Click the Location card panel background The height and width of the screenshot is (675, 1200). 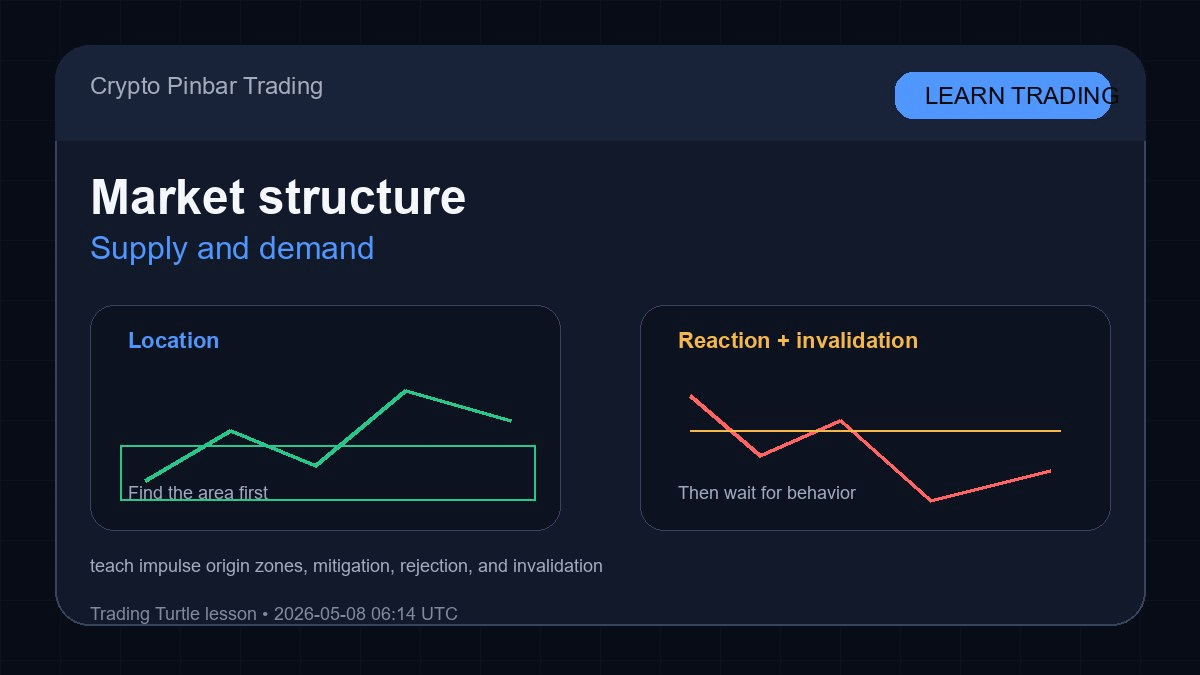[x=325, y=418]
